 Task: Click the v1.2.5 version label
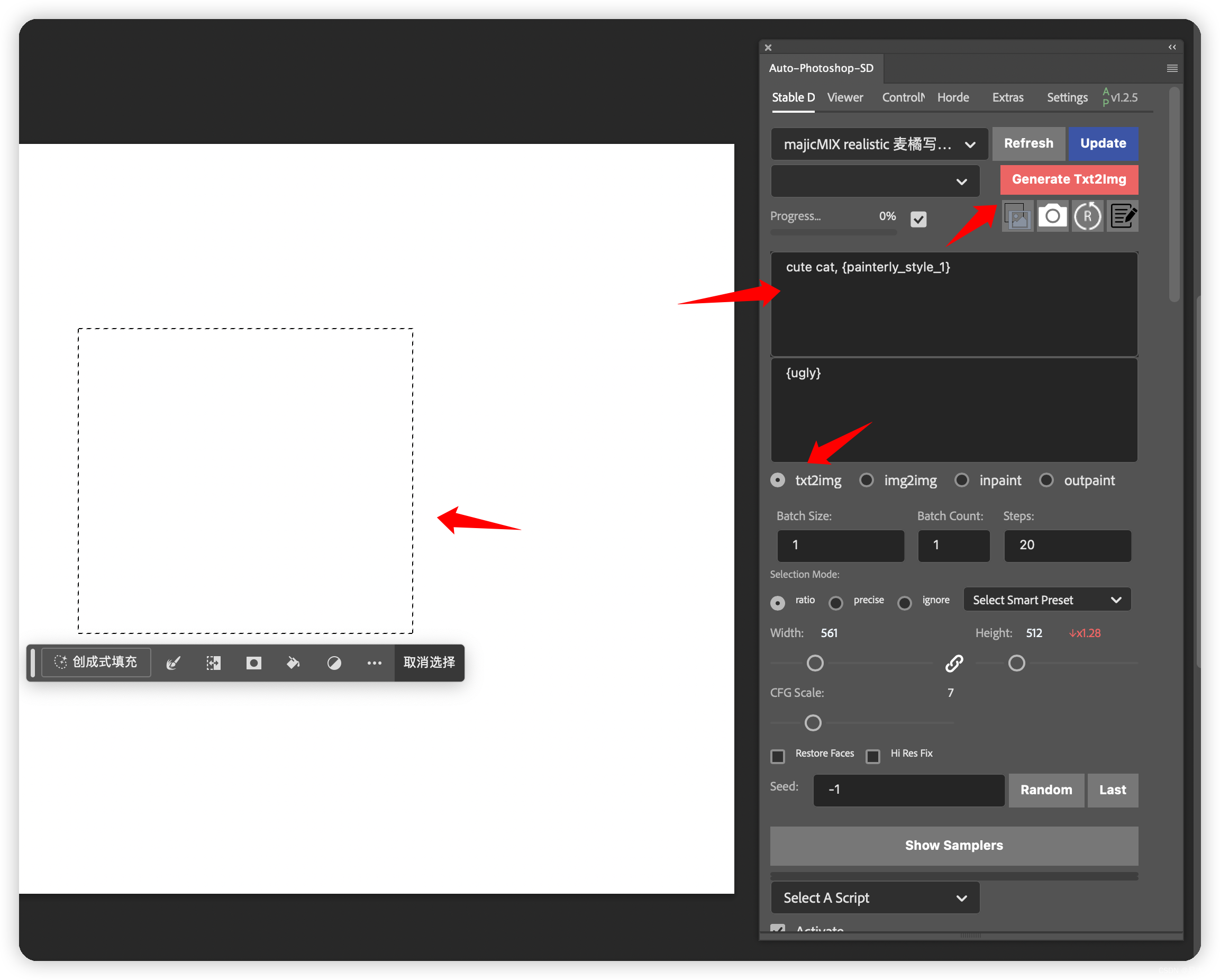point(1123,97)
